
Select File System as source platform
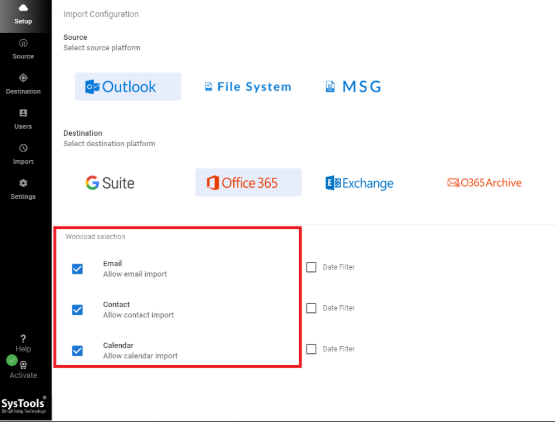tap(248, 87)
